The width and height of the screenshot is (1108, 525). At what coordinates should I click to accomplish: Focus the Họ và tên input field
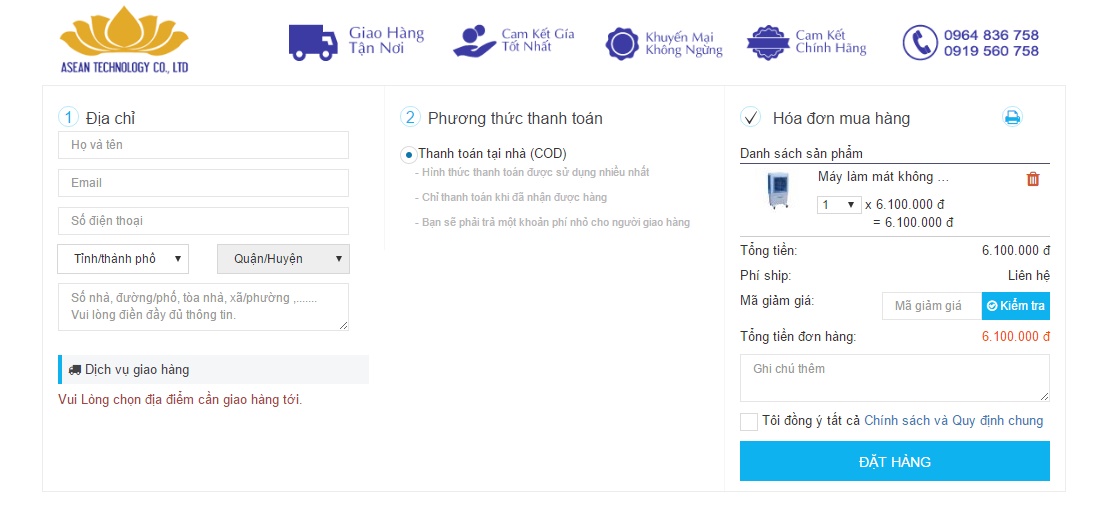[203, 145]
